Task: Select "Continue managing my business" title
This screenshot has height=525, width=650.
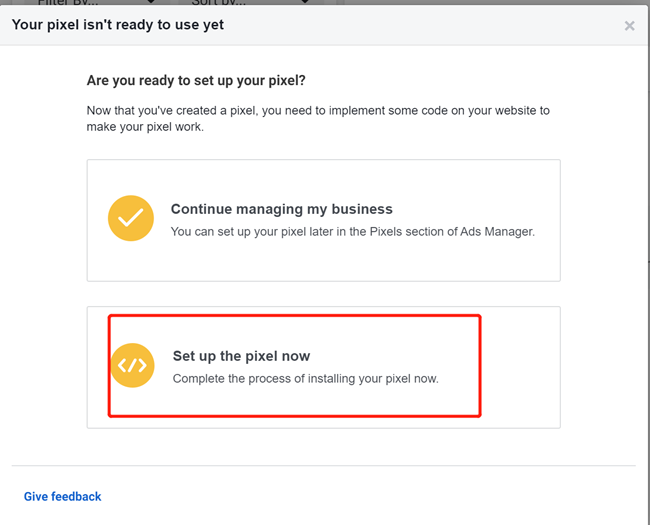Action: tap(281, 209)
